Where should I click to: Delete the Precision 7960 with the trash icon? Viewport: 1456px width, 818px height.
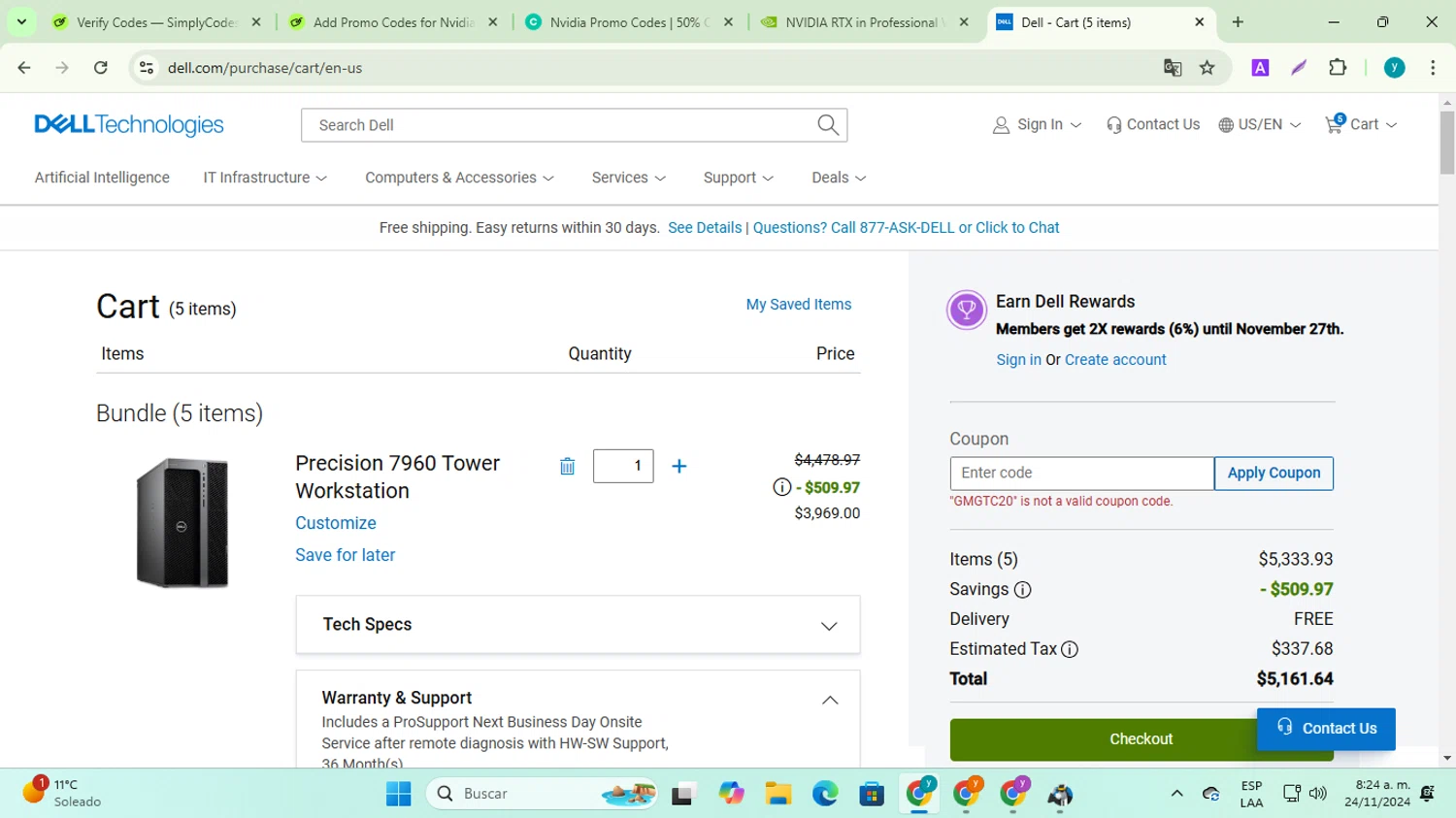(x=567, y=467)
